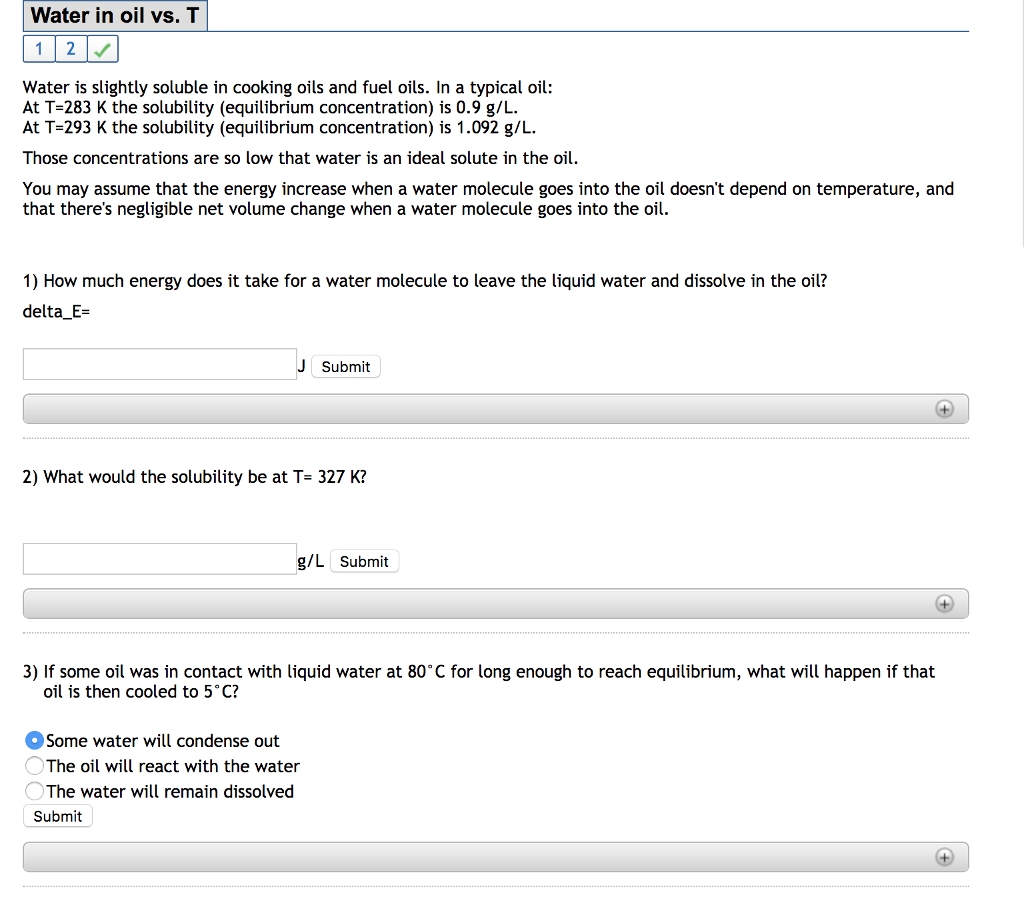Click the plus icon below the cooling question
Screen dimensions: 1024x903
click(x=943, y=857)
